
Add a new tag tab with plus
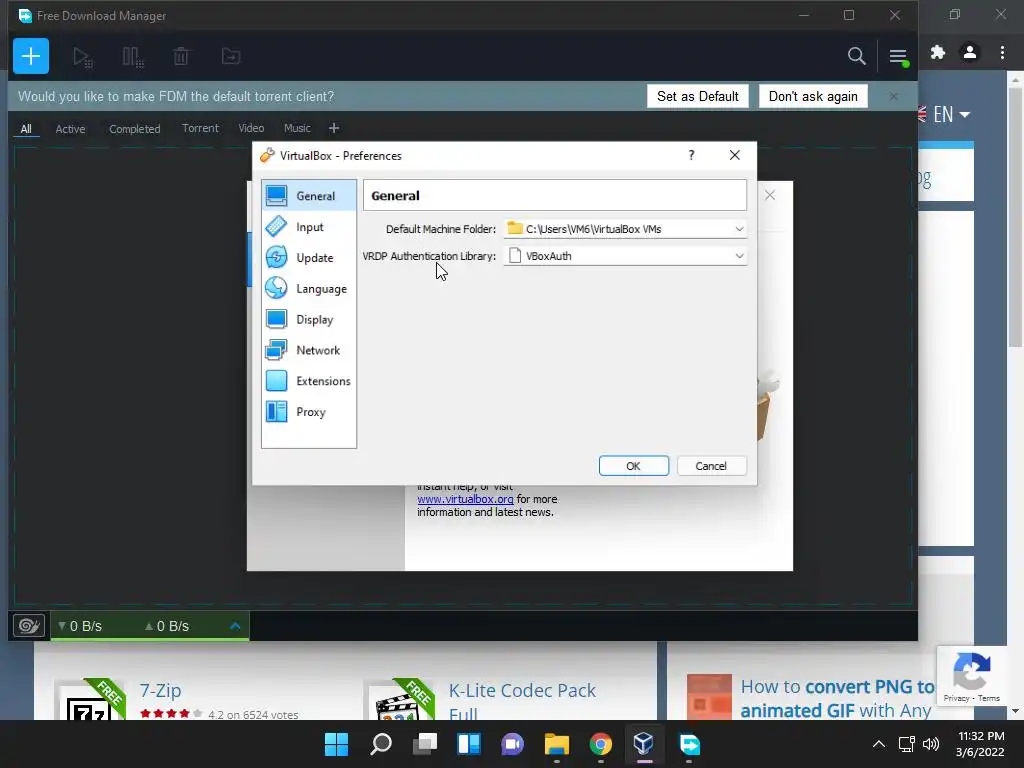point(334,128)
